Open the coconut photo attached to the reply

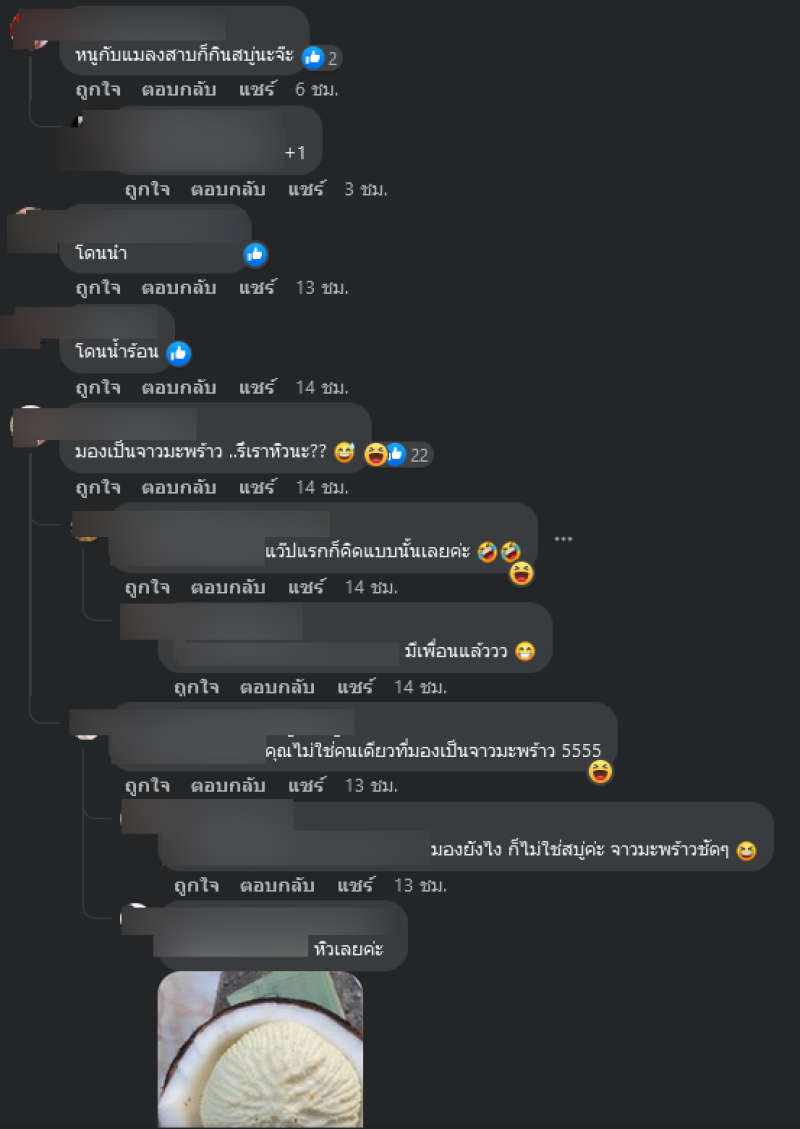click(x=260, y=1049)
